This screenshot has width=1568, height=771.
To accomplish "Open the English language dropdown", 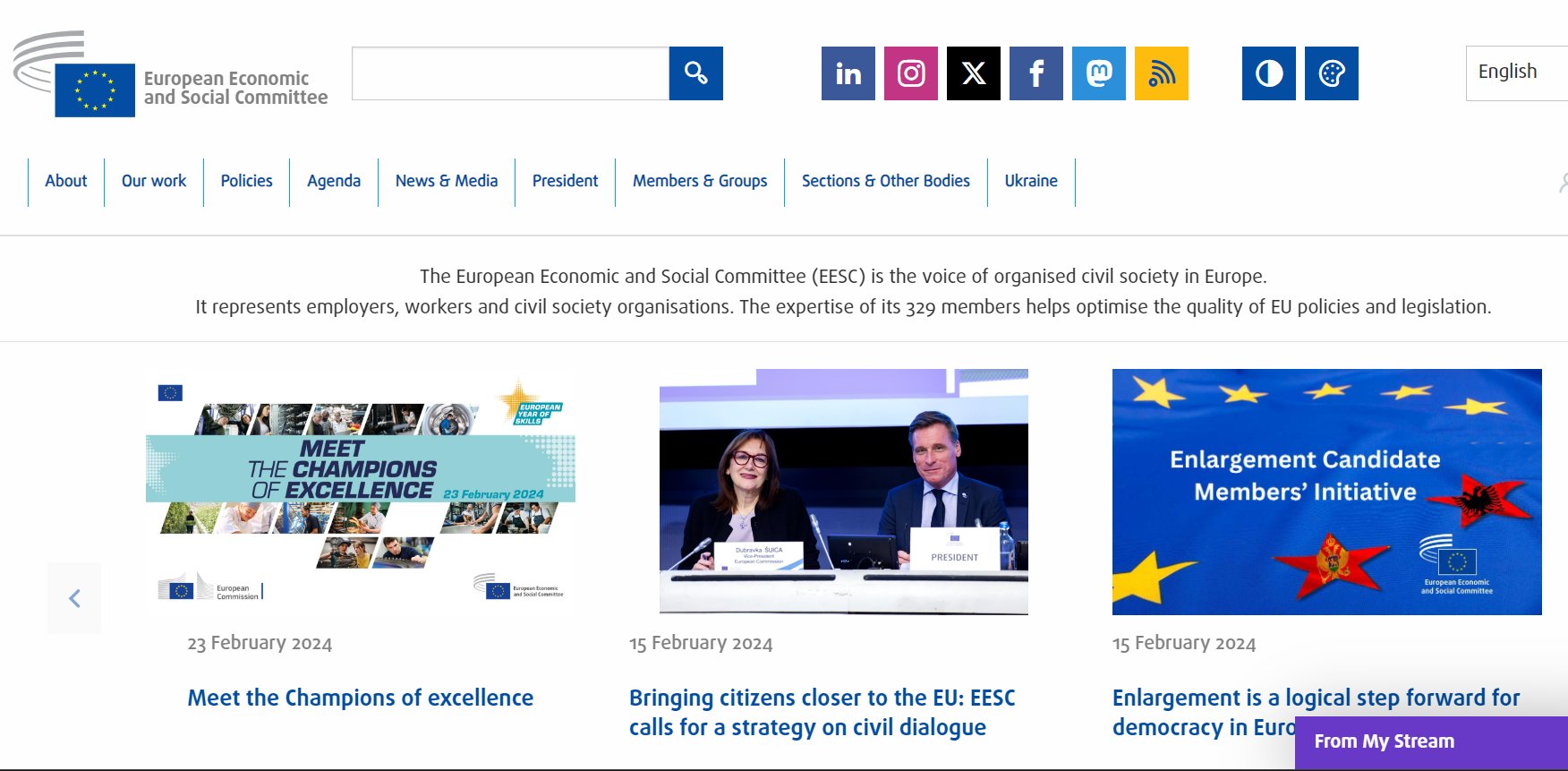I will [x=1516, y=73].
